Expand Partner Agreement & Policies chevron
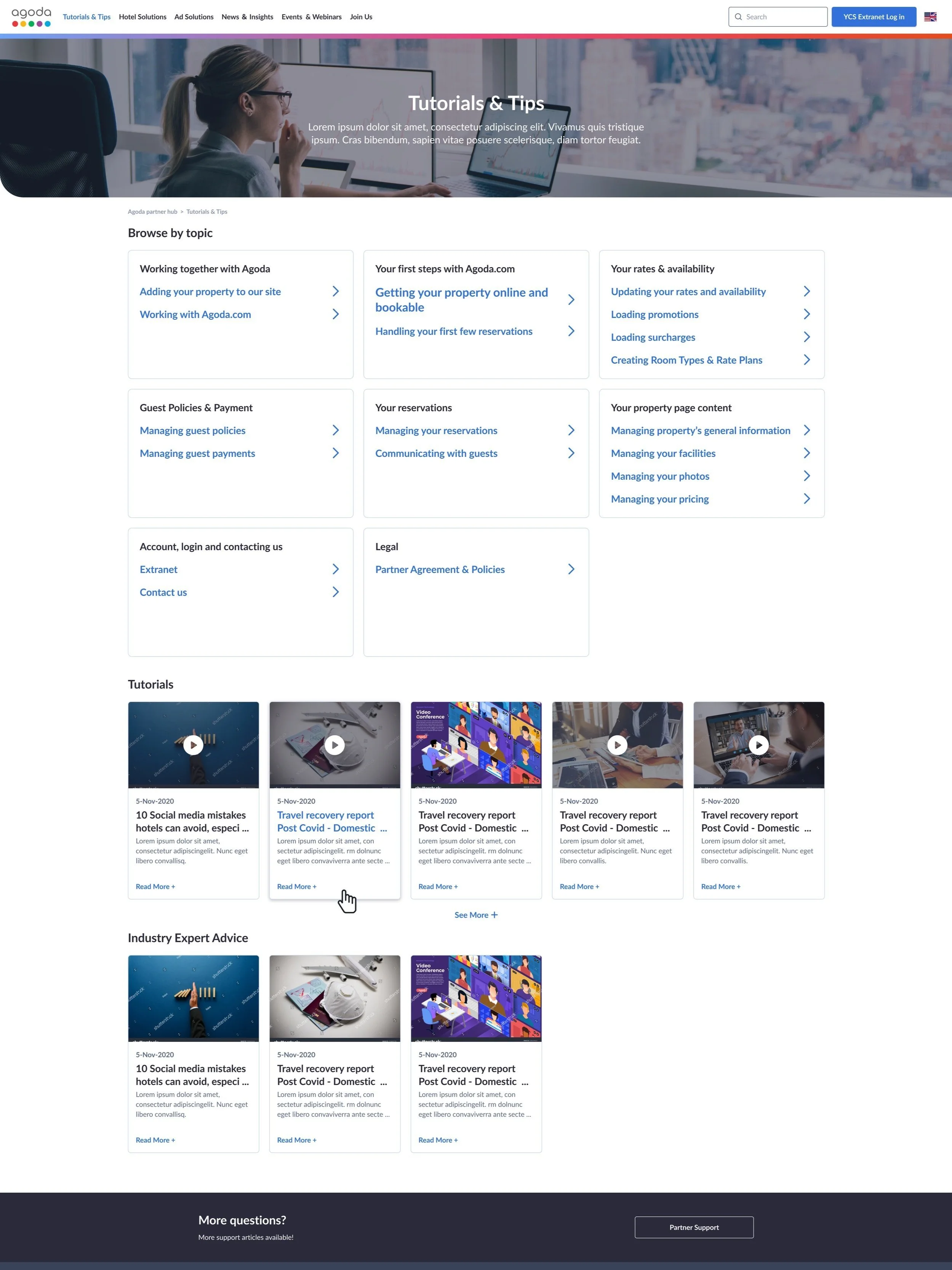 [571, 569]
